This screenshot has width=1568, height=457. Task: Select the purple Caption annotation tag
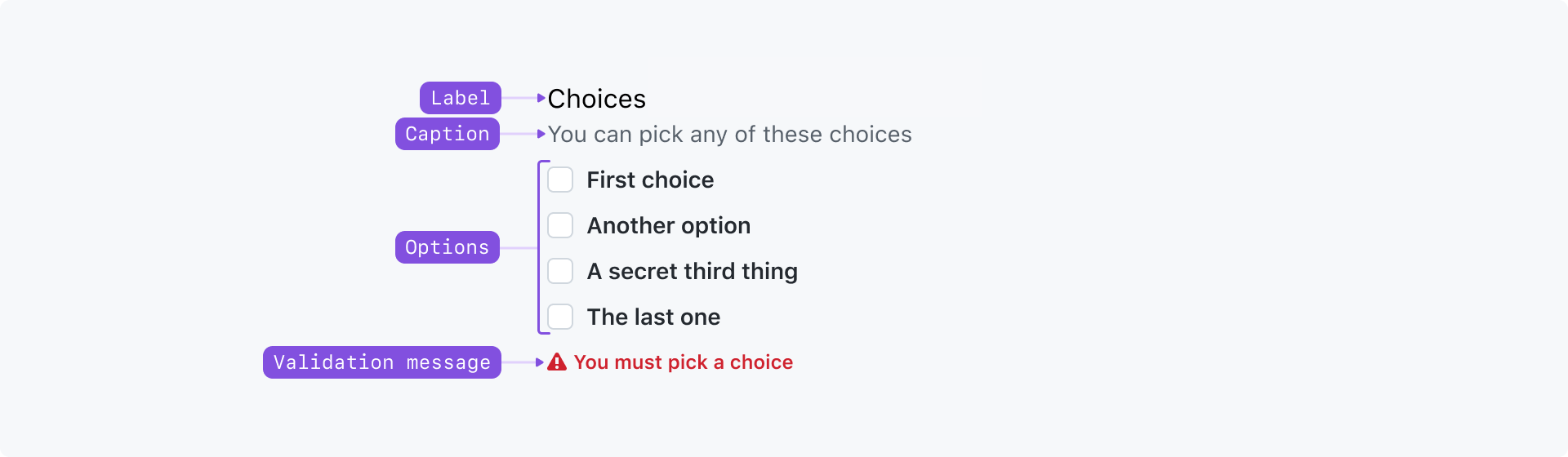tap(448, 134)
